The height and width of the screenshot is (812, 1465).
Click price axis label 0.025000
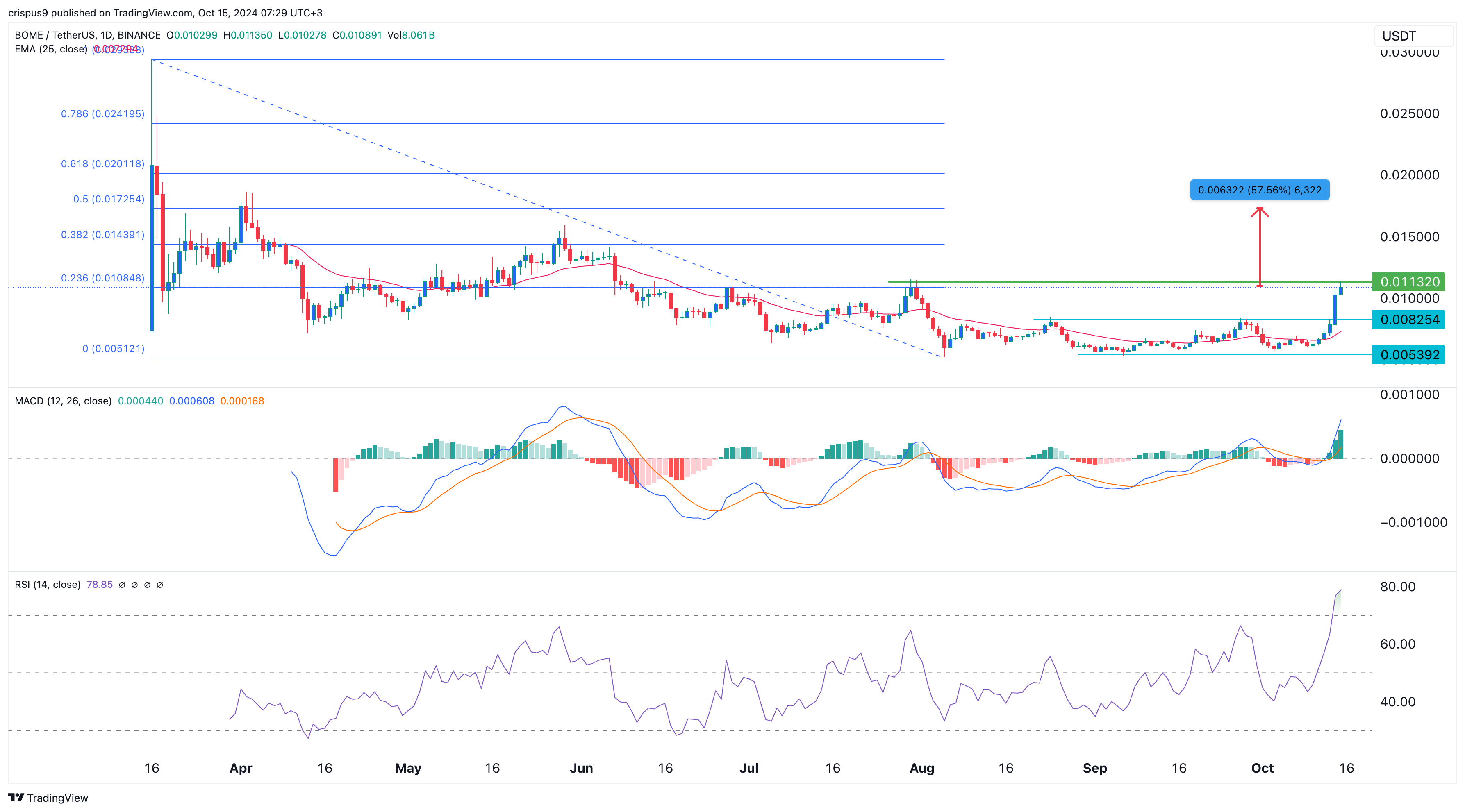1410,113
